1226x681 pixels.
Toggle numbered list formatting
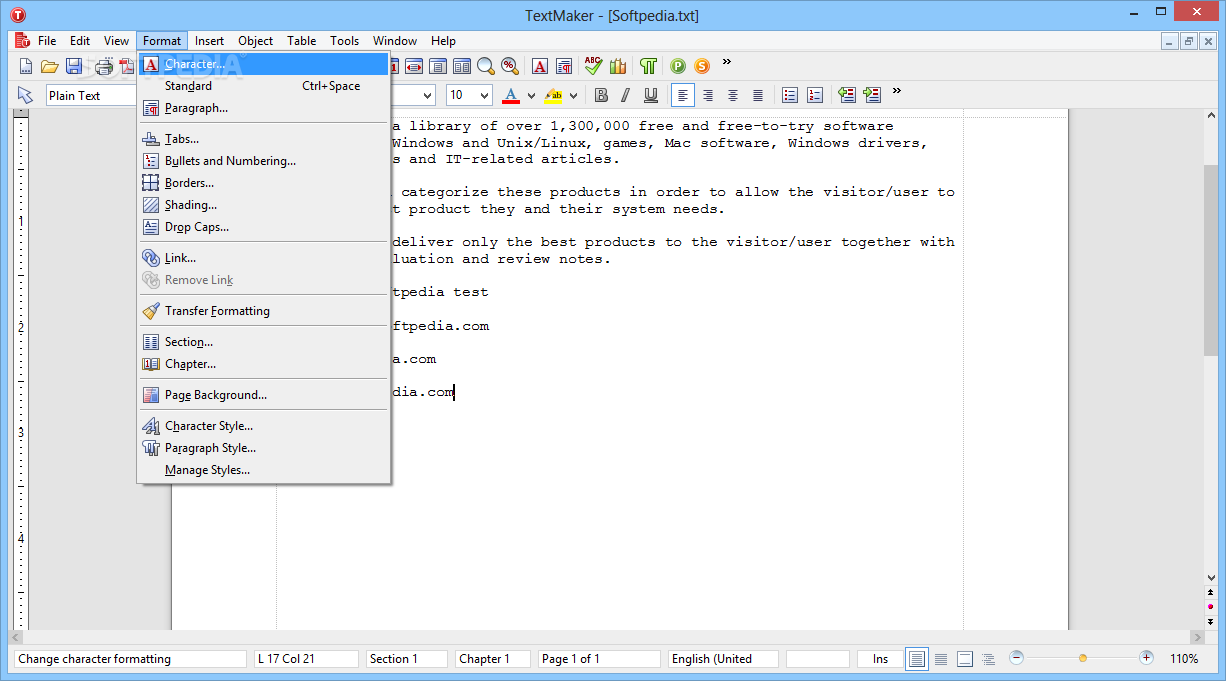[815, 95]
